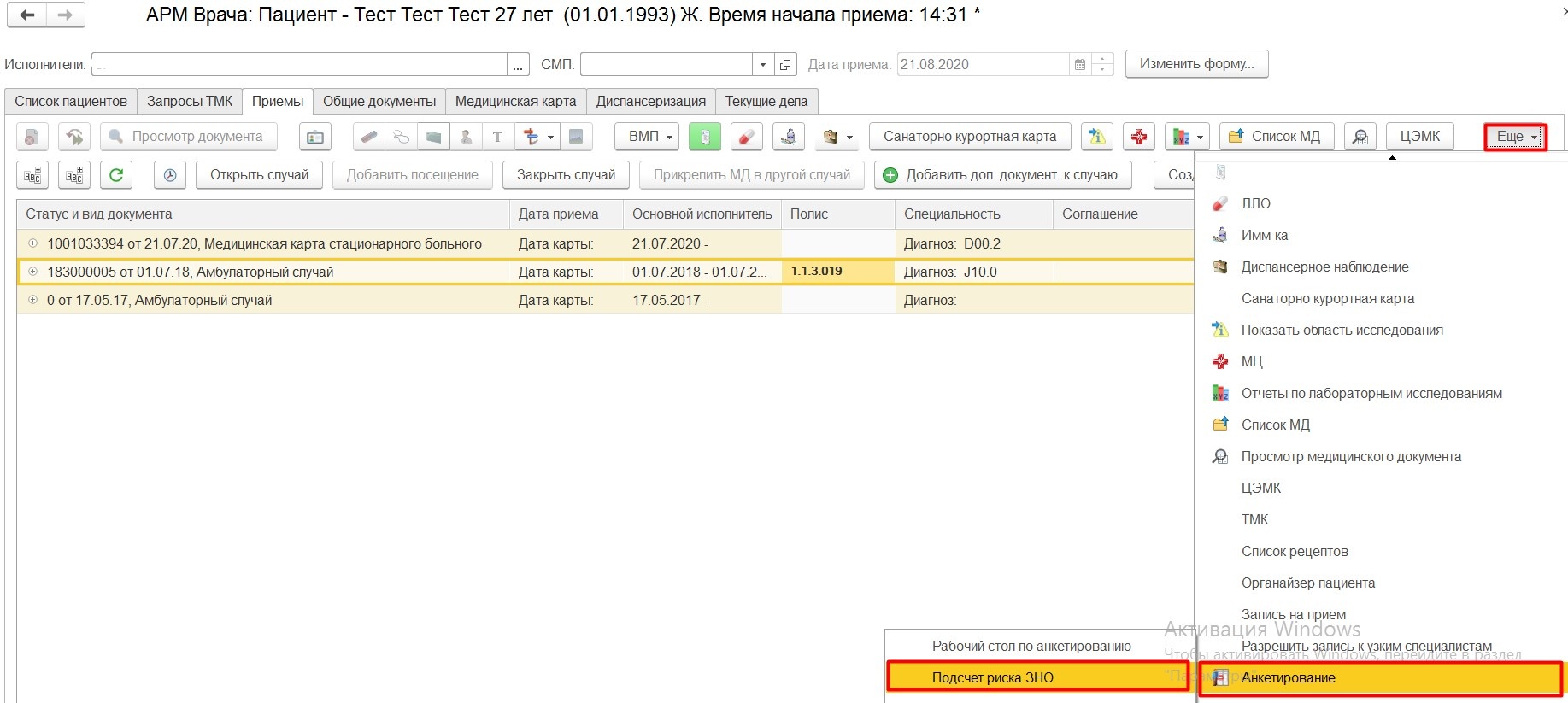
Task: Click the Изменить форму button
Action: coord(1195,64)
